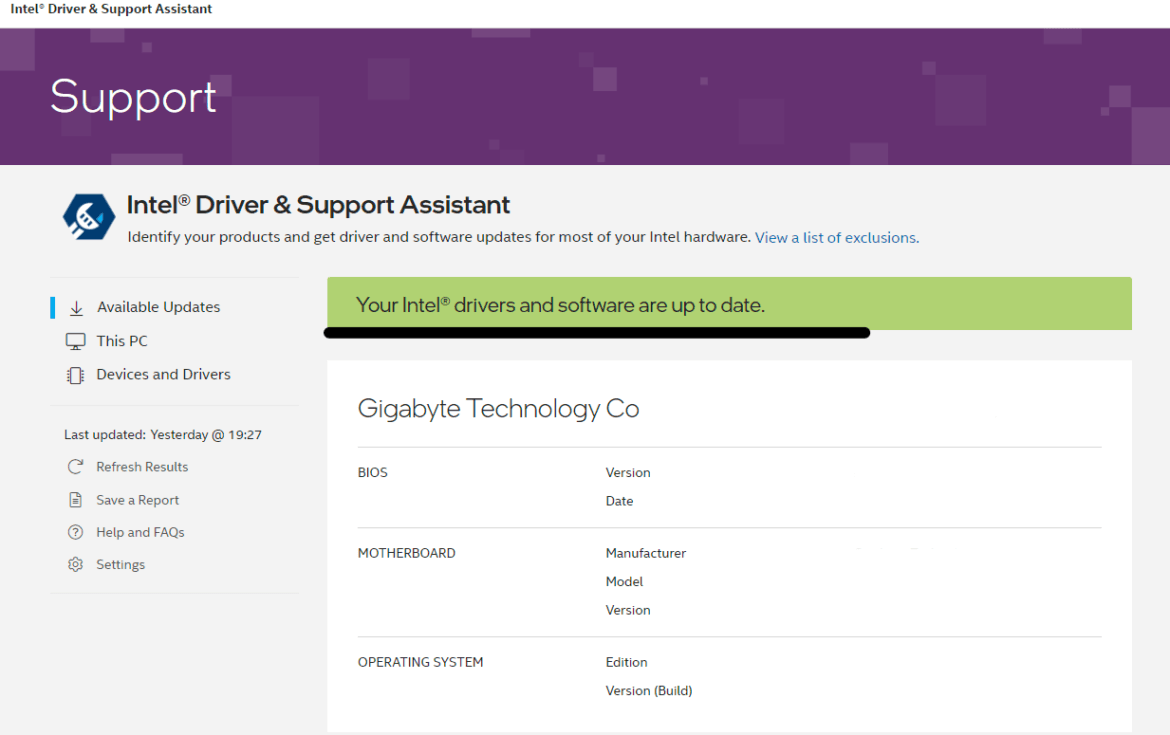Click the gear icon next to Settings

coord(75,564)
